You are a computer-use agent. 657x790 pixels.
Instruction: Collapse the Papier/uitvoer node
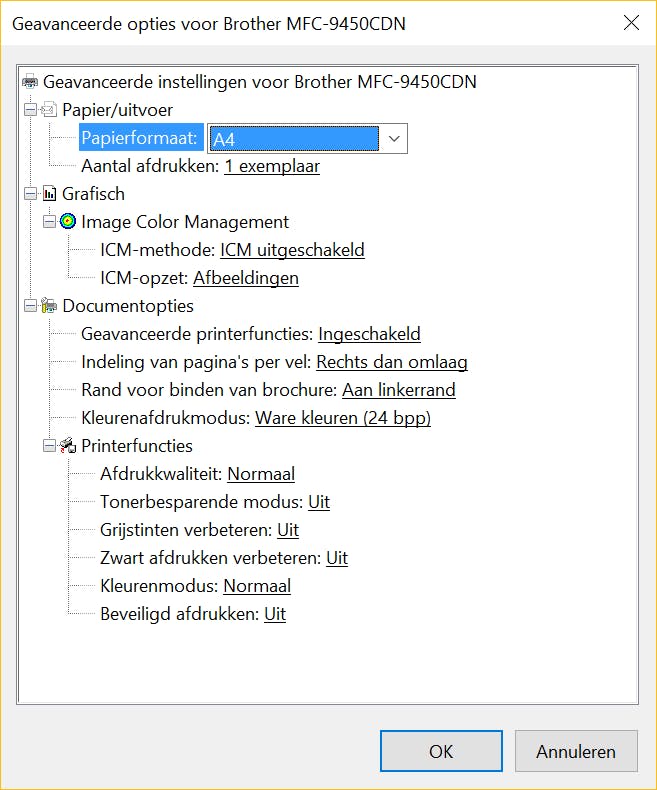[31, 109]
